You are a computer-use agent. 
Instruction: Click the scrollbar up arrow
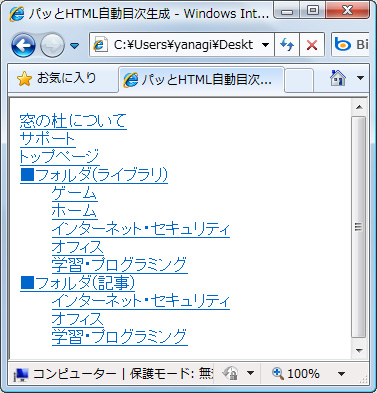tap(359, 107)
